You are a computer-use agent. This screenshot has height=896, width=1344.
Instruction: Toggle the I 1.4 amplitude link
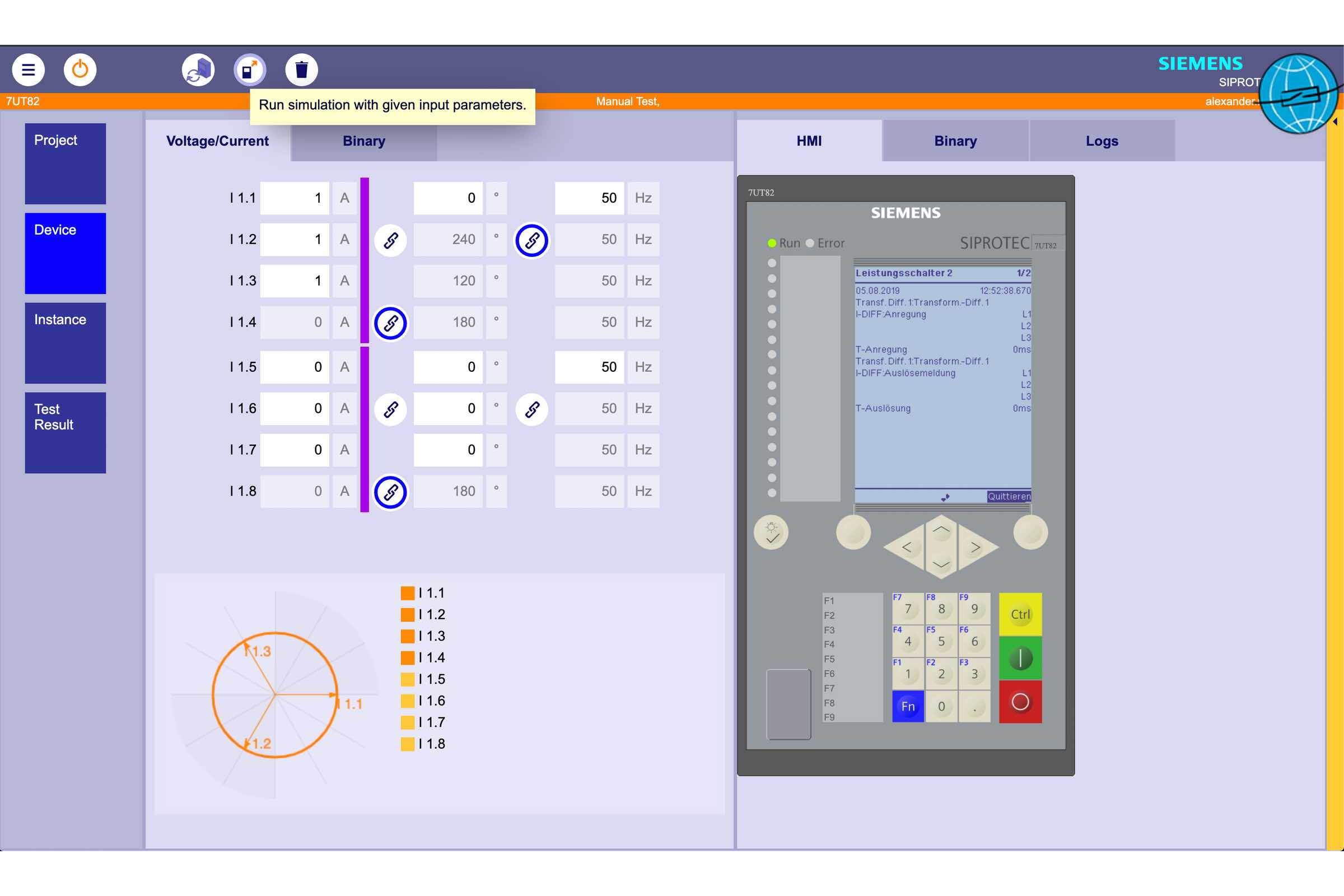click(391, 324)
